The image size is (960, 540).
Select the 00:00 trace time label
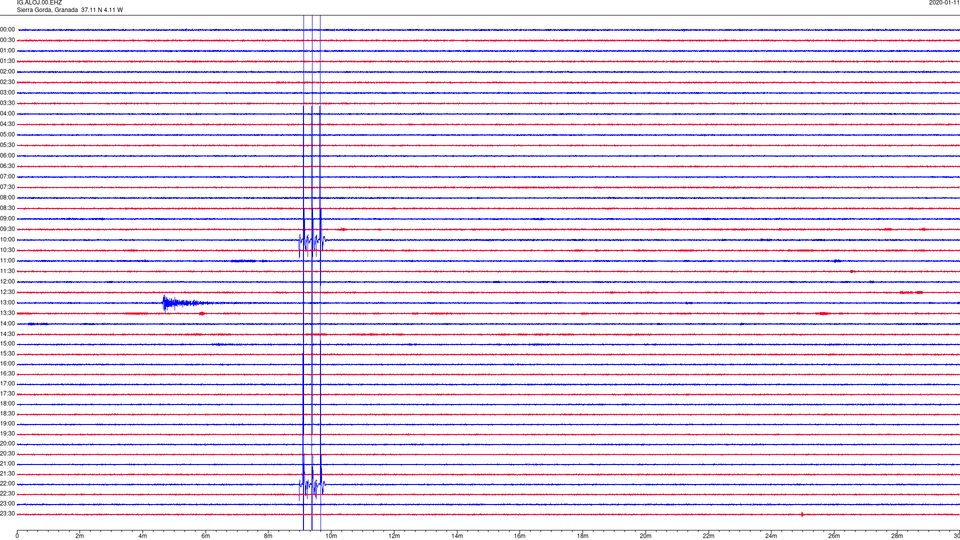[x=7, y=29]
